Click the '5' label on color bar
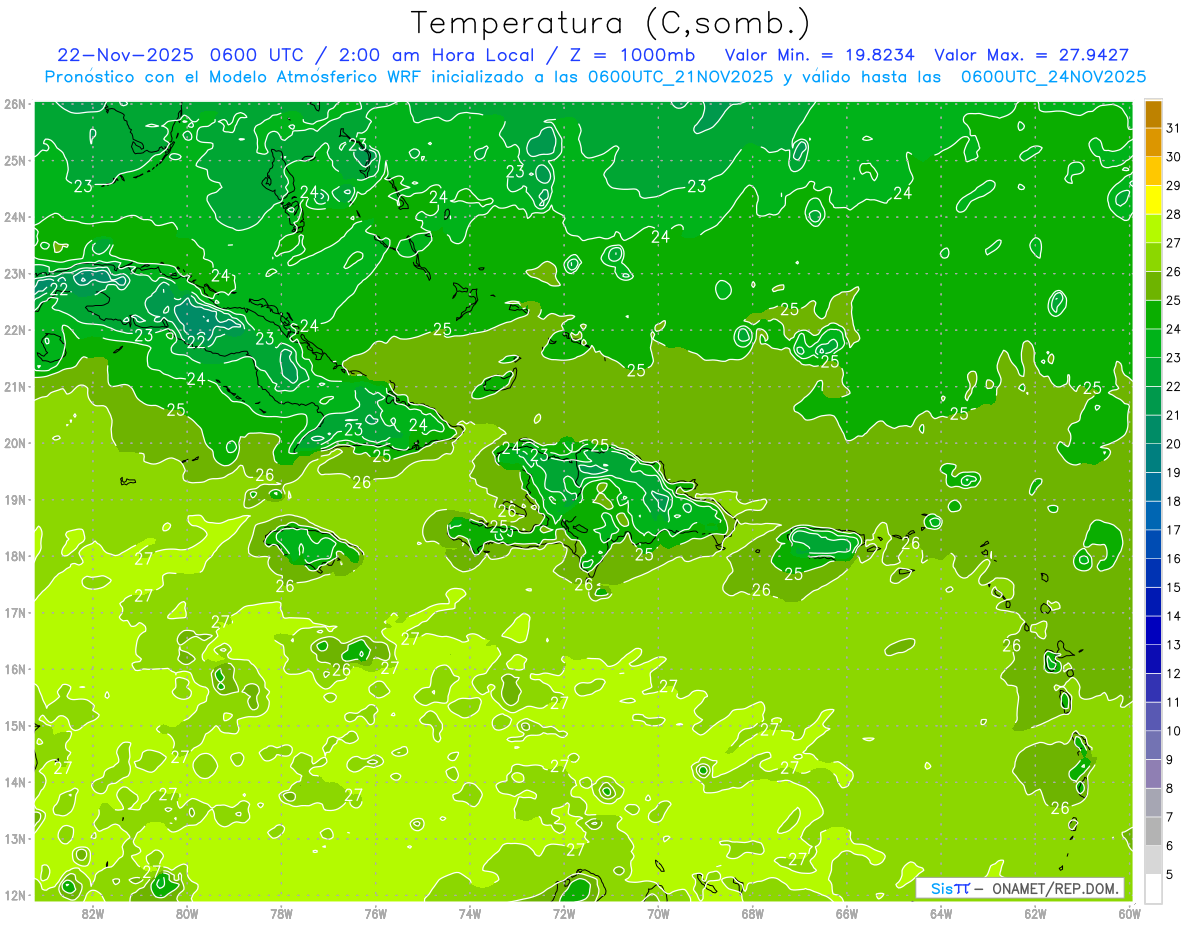1200x927 pixels. (1170, 874)
